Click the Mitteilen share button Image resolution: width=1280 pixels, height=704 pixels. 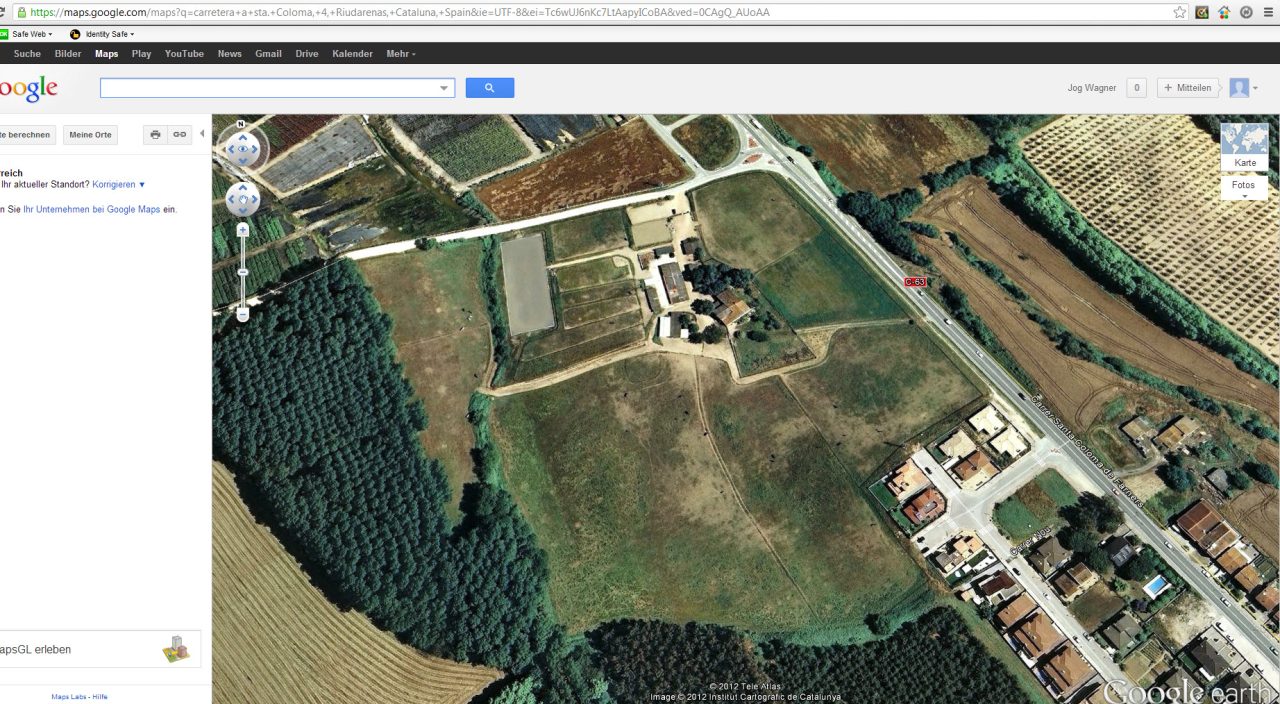pyautogui.click(x=1188, y=88)
